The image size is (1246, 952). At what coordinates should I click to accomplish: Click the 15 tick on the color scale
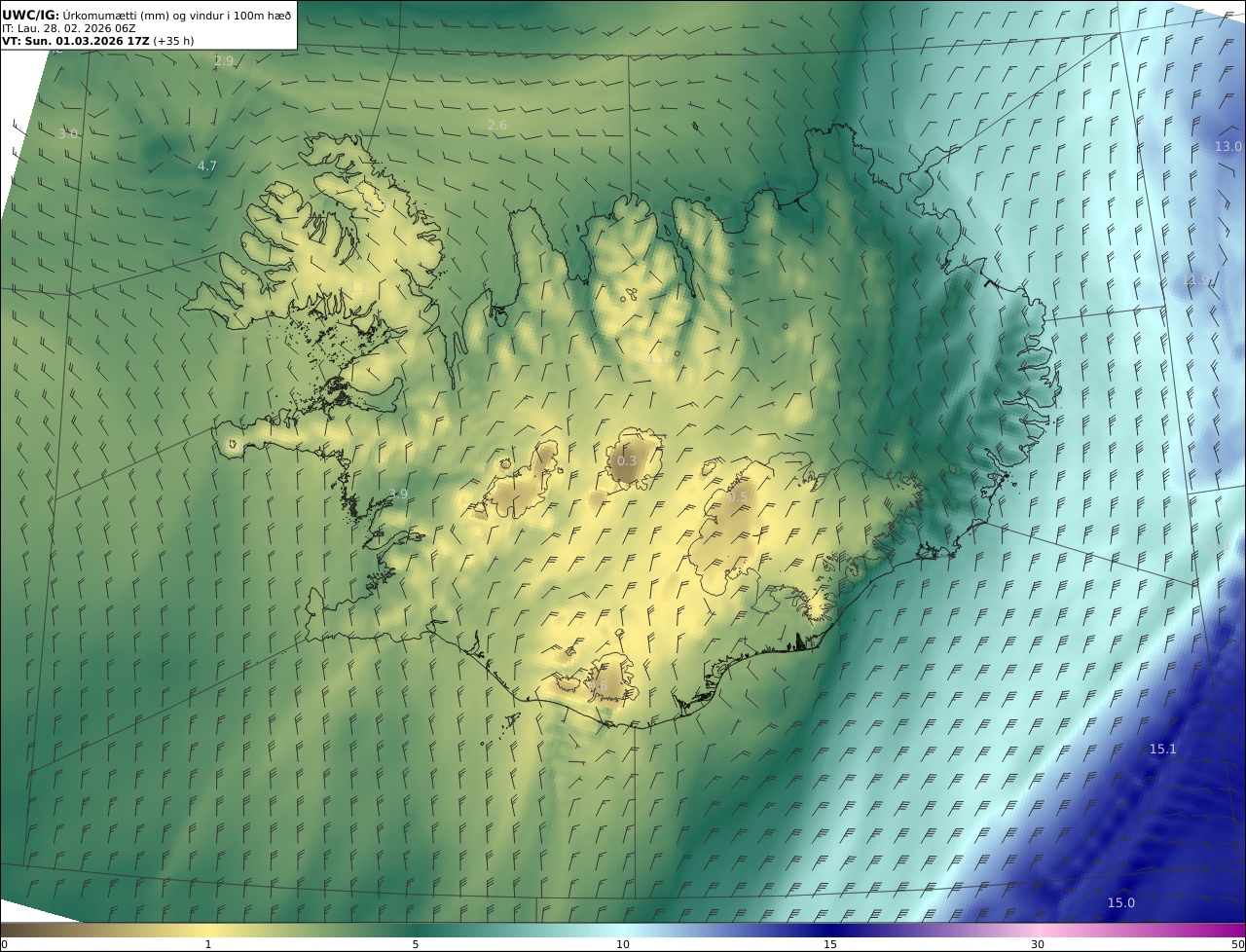tap(830, 944)
